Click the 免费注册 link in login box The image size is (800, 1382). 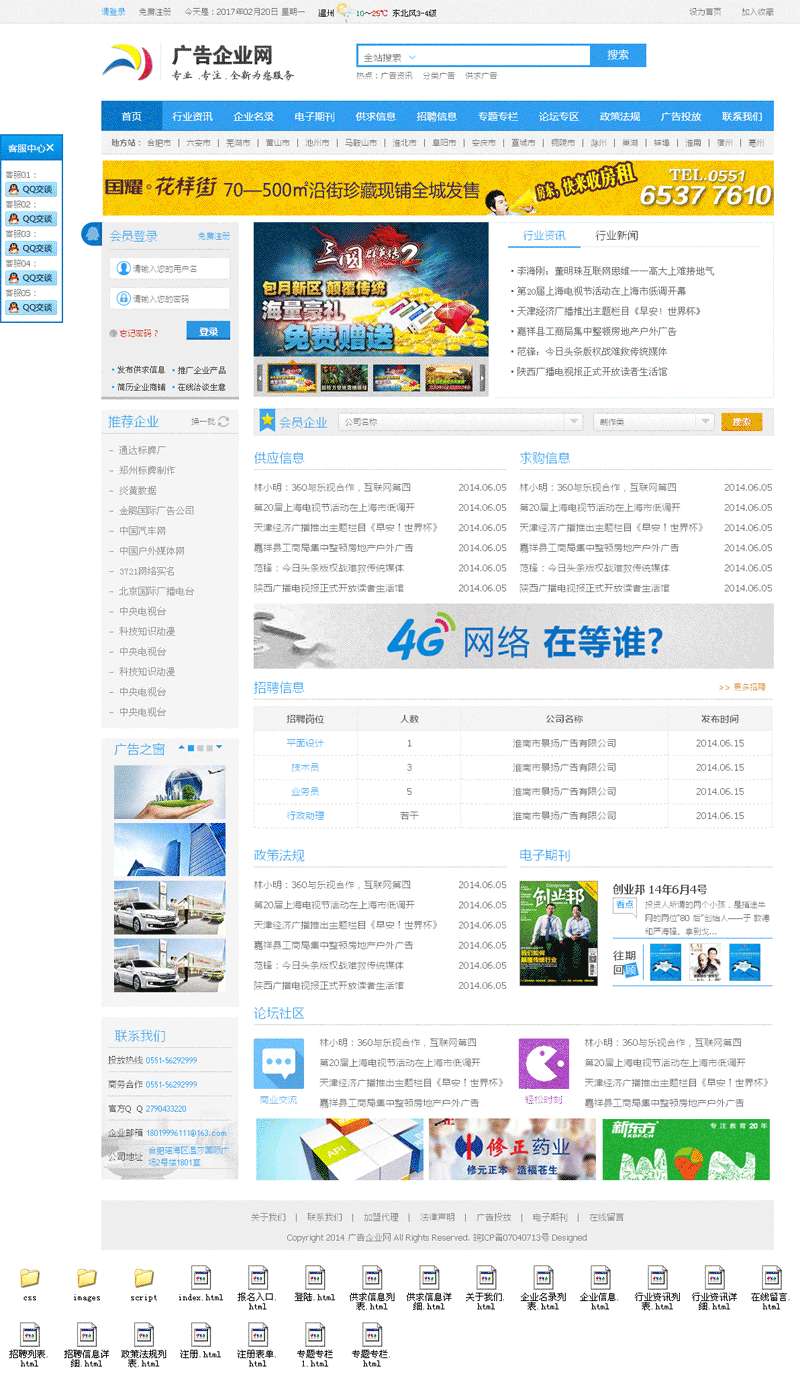click(213, 236)
